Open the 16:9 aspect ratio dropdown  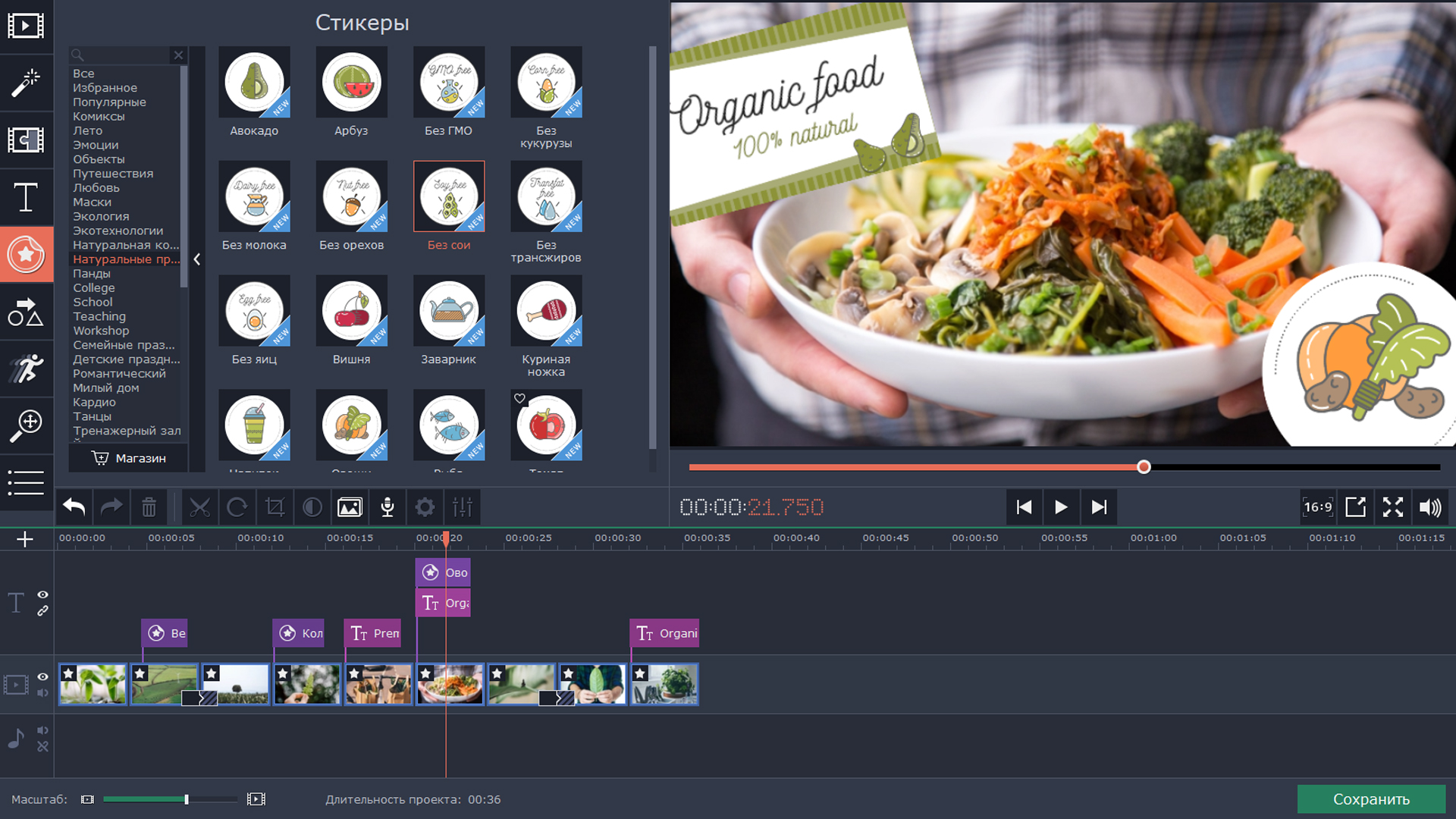(x=1318, y=507)
